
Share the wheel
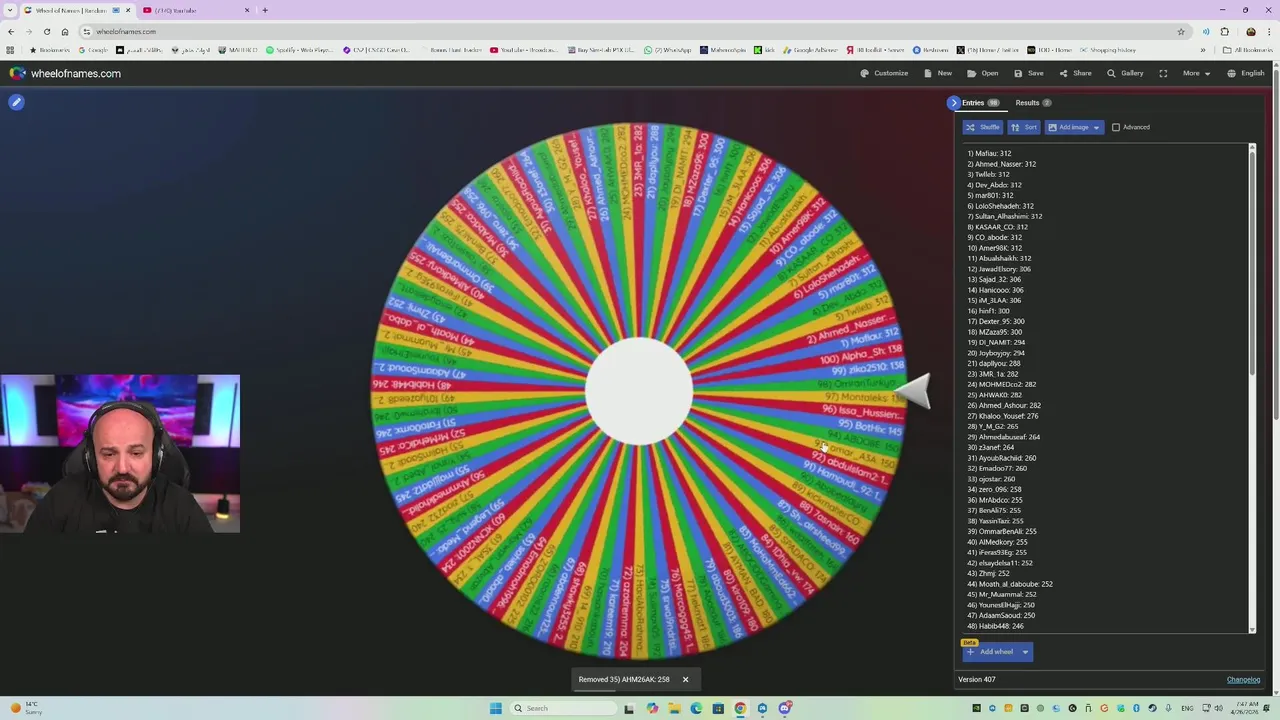point(1076,73)
